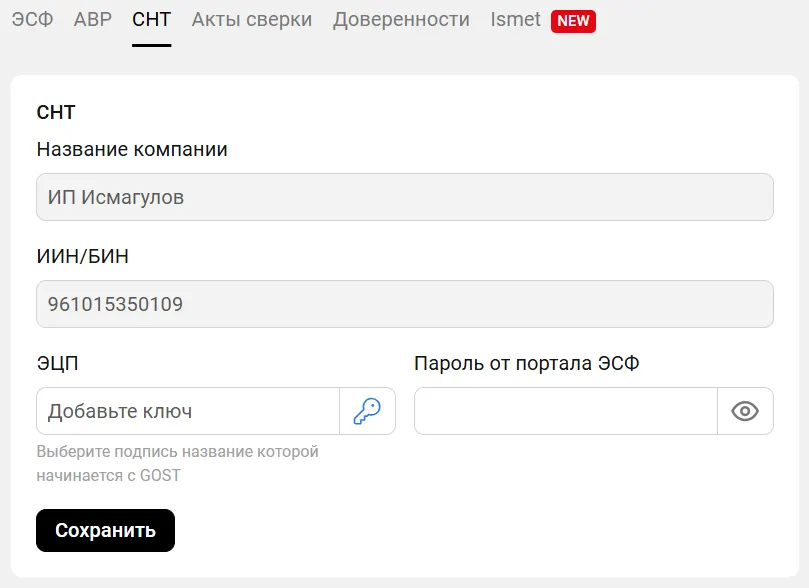Screen dimensions: 809x588
Task: Click the ИИН/БИН field with 961015350109
Action: click(404, 304)
